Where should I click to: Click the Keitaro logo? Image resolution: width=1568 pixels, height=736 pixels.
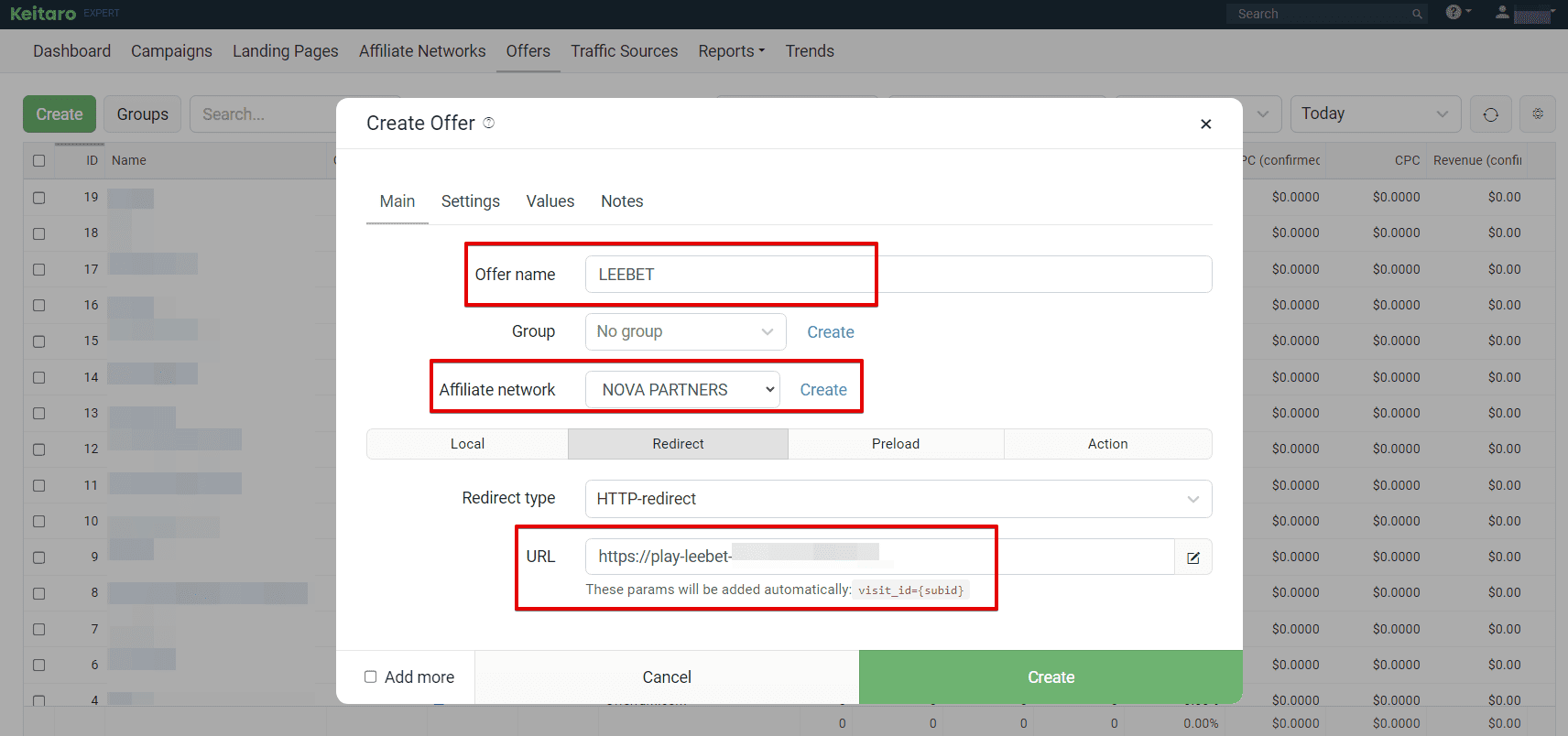(x=43, y=14)
